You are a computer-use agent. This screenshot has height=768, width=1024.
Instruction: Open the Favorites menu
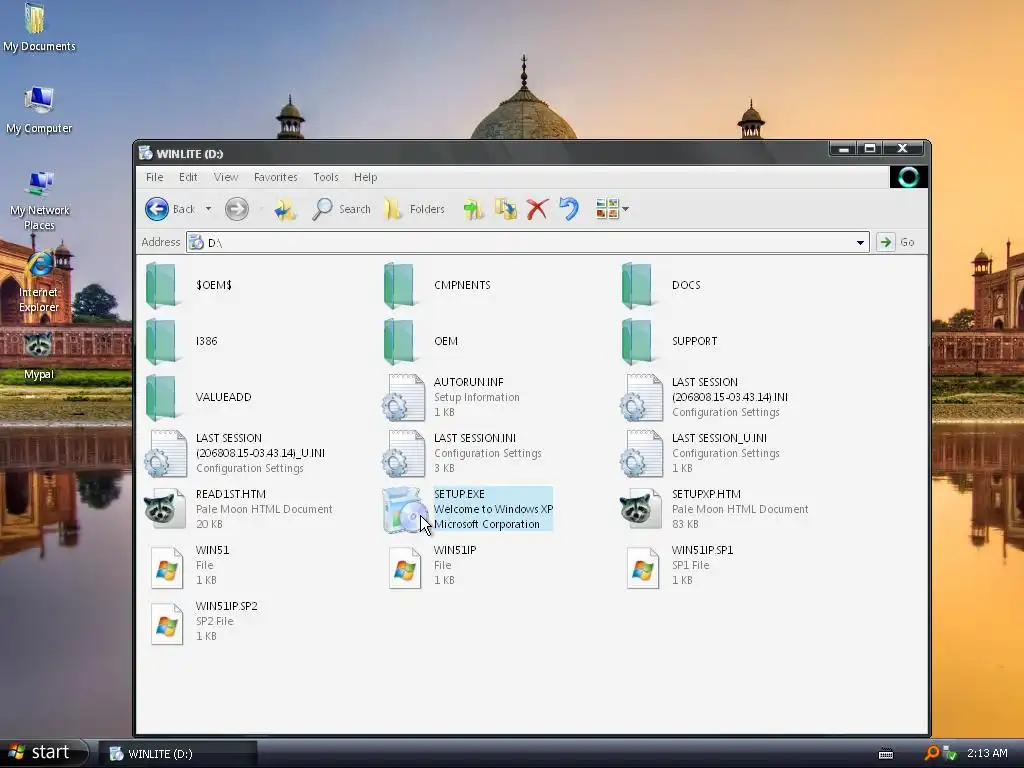click(x=276, y=177)
